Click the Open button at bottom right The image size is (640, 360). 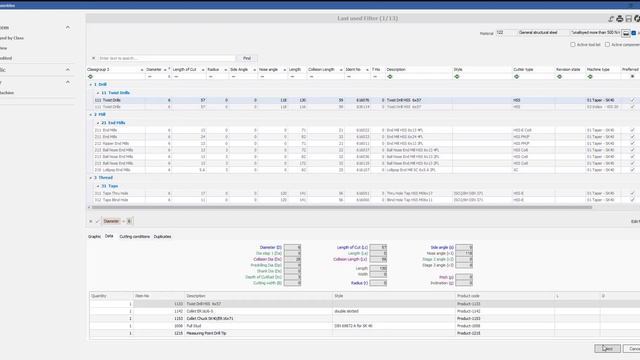point(607,349)
